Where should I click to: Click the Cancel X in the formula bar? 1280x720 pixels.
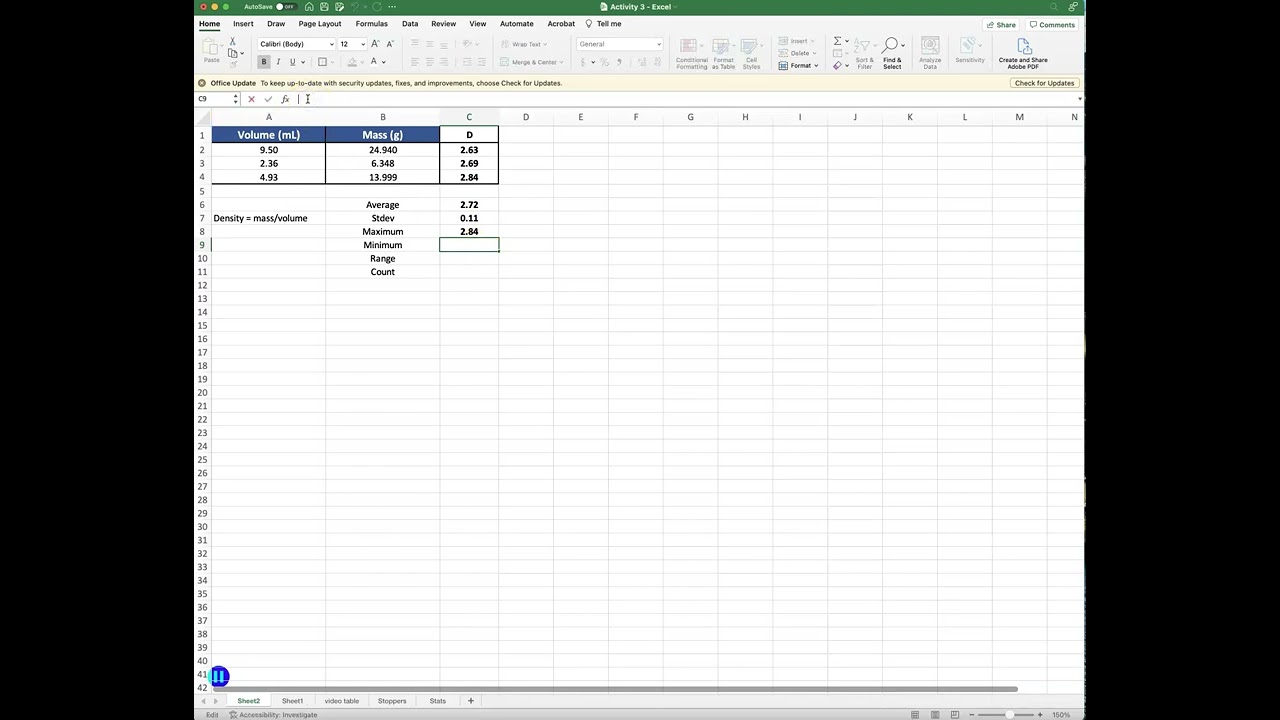click(251, 99)
